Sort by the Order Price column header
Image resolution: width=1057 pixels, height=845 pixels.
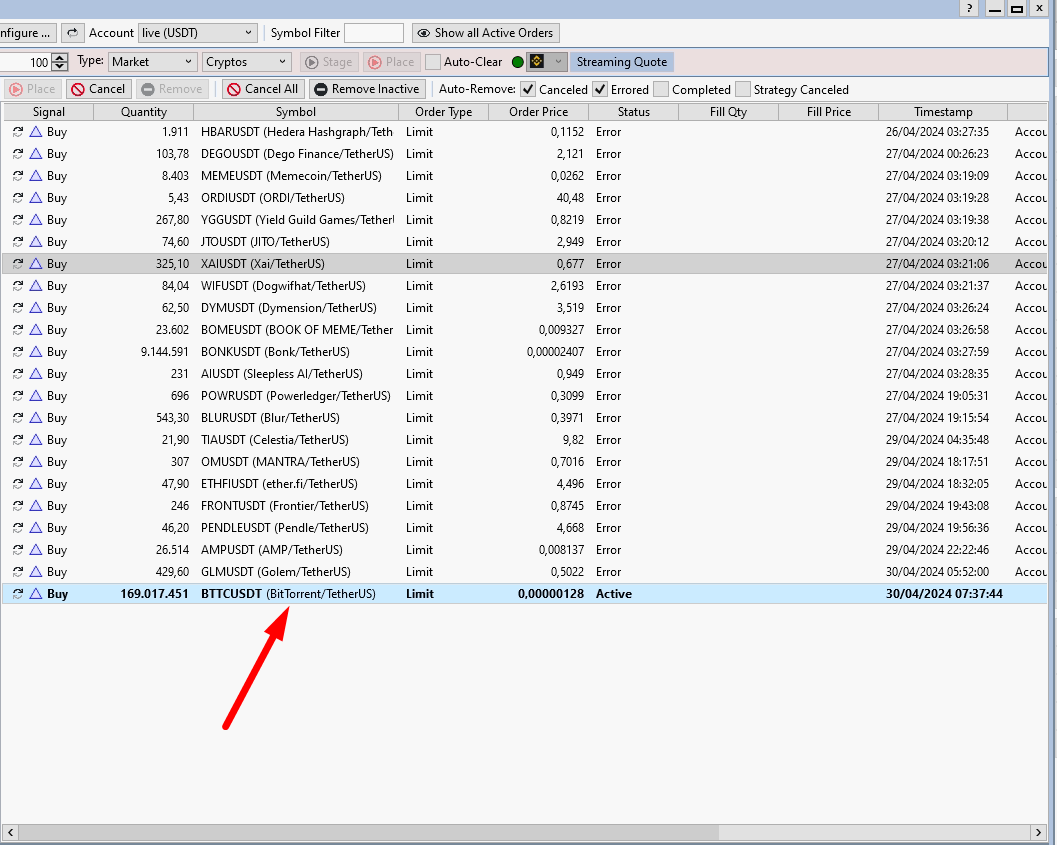(x=539, y=112)
